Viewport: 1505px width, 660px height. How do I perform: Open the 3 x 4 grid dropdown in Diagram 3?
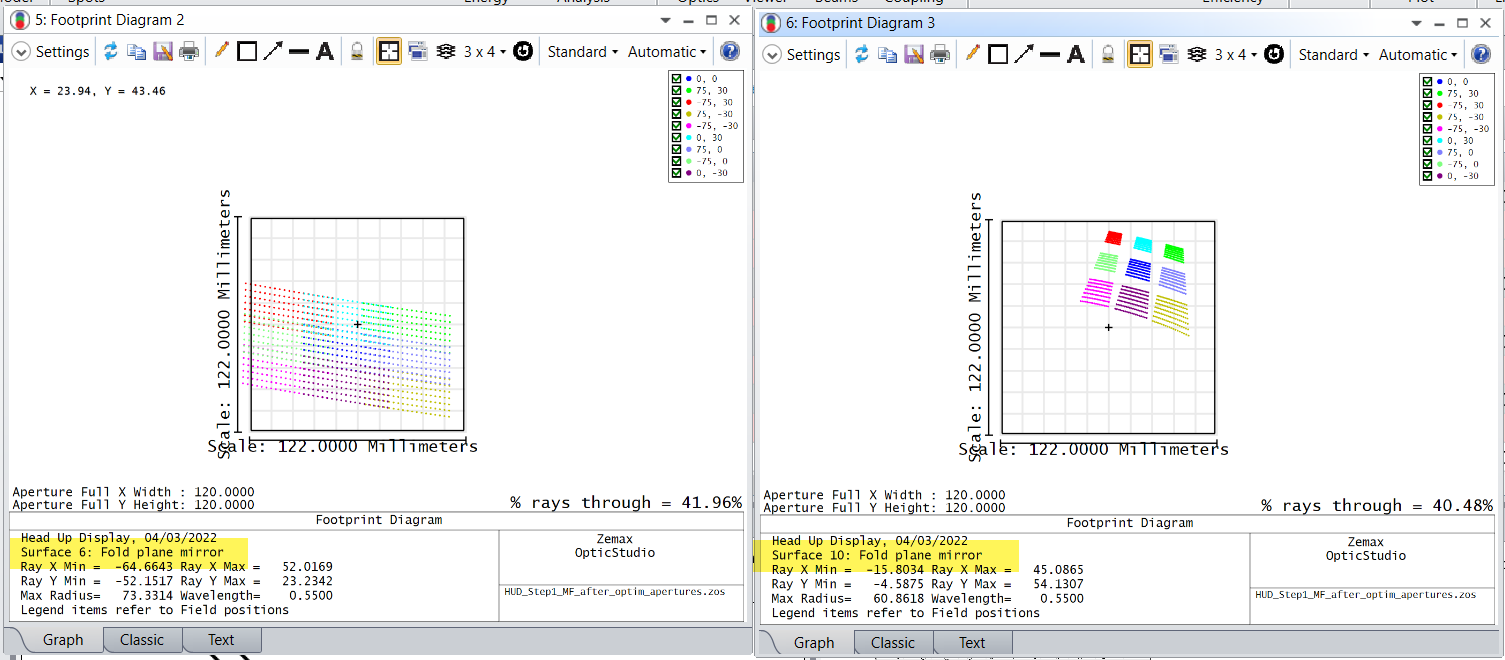1235,54
